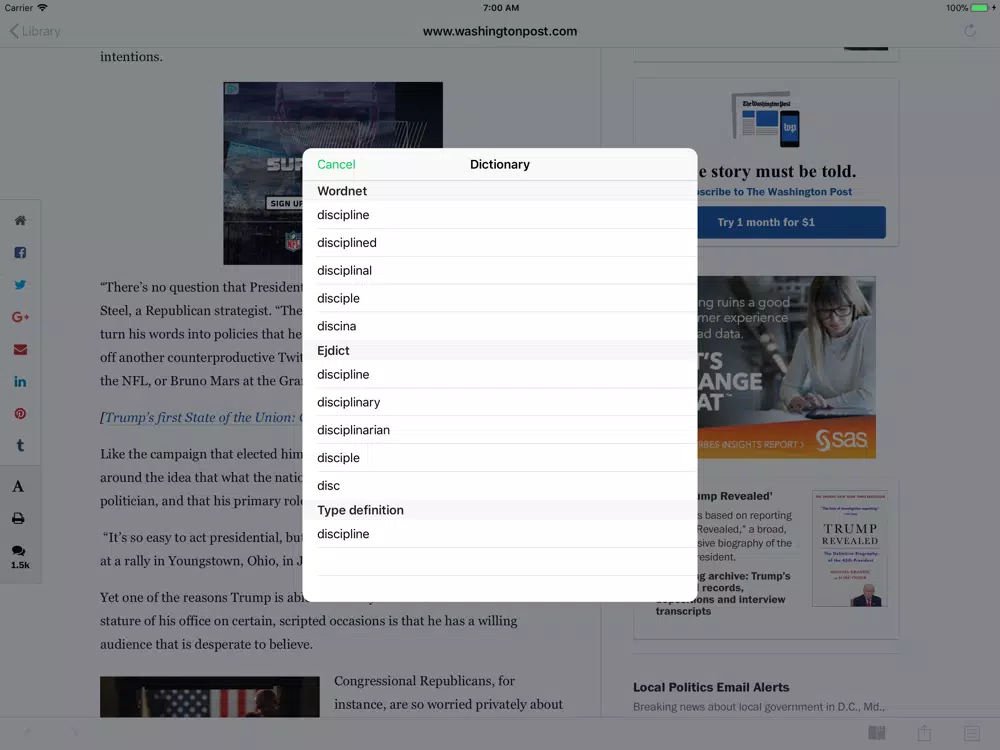Click the SAS advertisement banner
Screen dimensions: 1000x750
pos(786,367)
